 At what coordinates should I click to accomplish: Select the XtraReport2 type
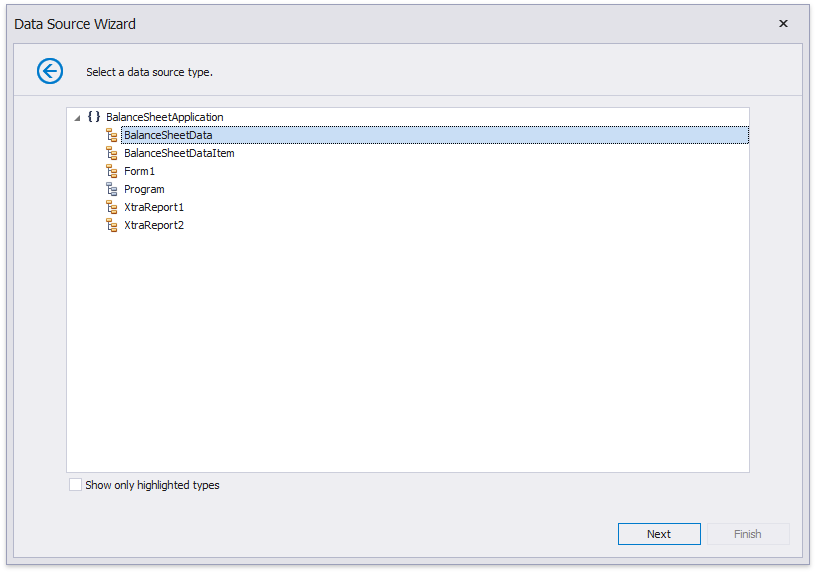pyautogui.click(x=154, y=225)
